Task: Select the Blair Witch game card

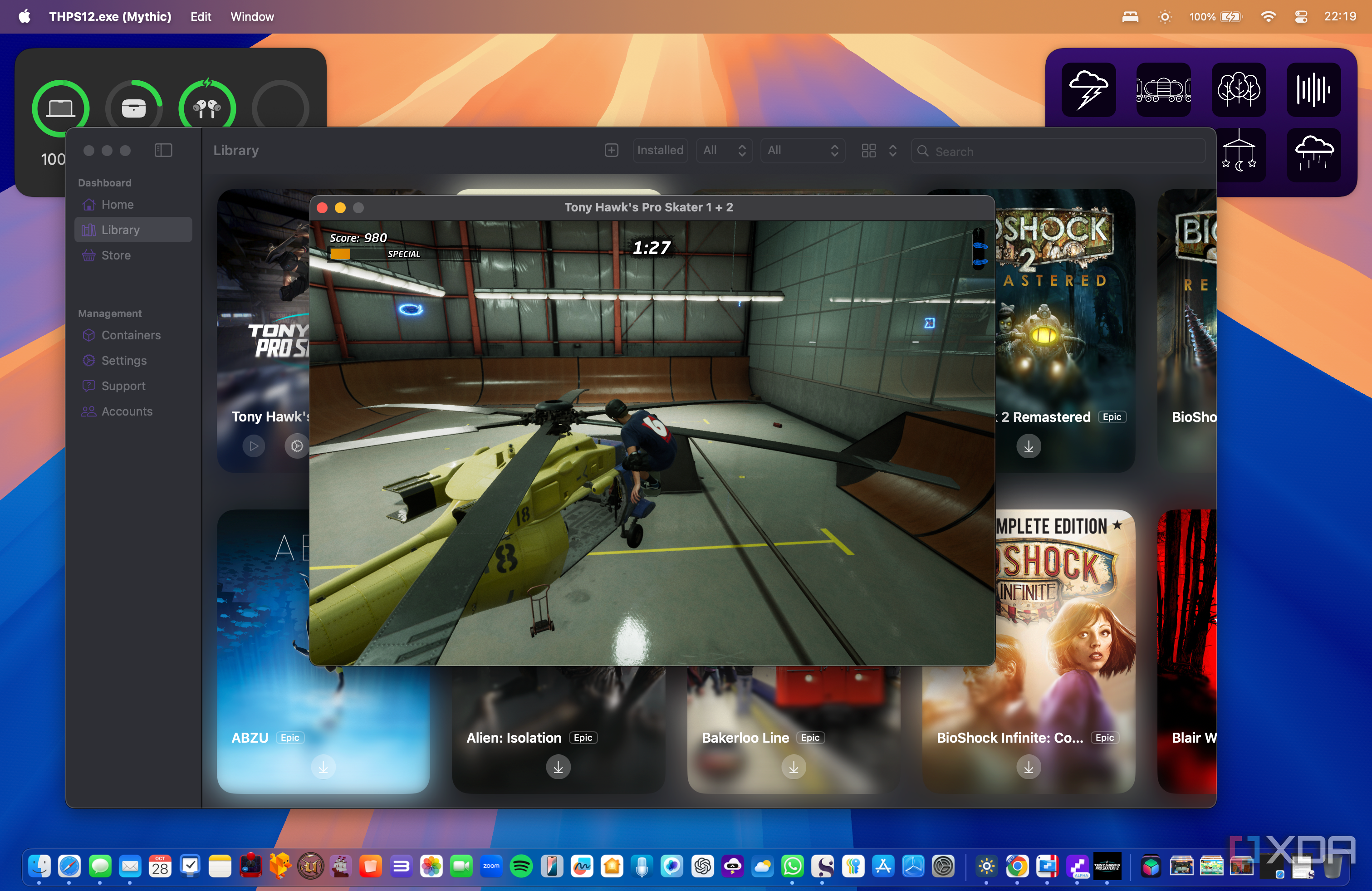Action: point(1186,651)
